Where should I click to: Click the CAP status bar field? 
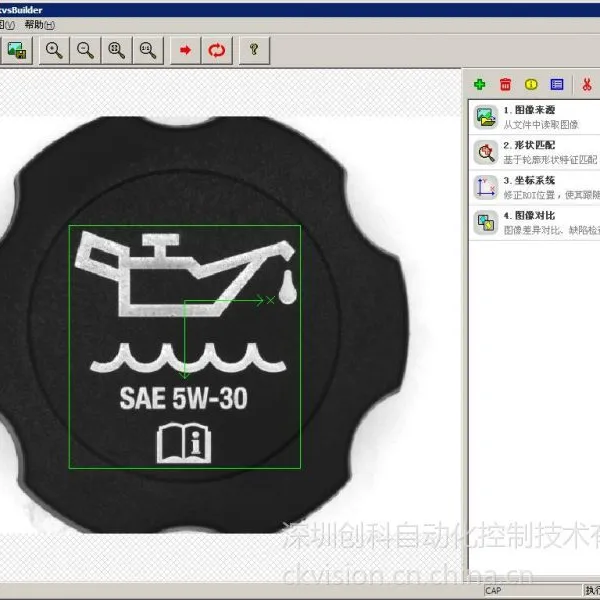532,590
